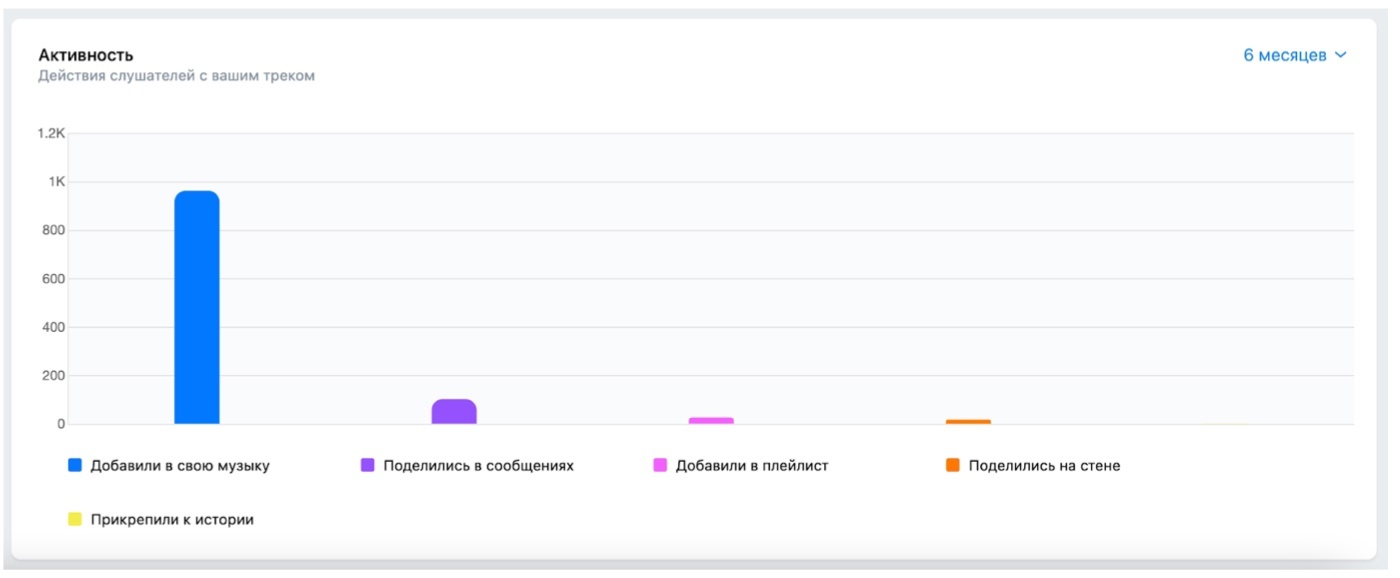Click the pink square legend icon

(660, 465)
